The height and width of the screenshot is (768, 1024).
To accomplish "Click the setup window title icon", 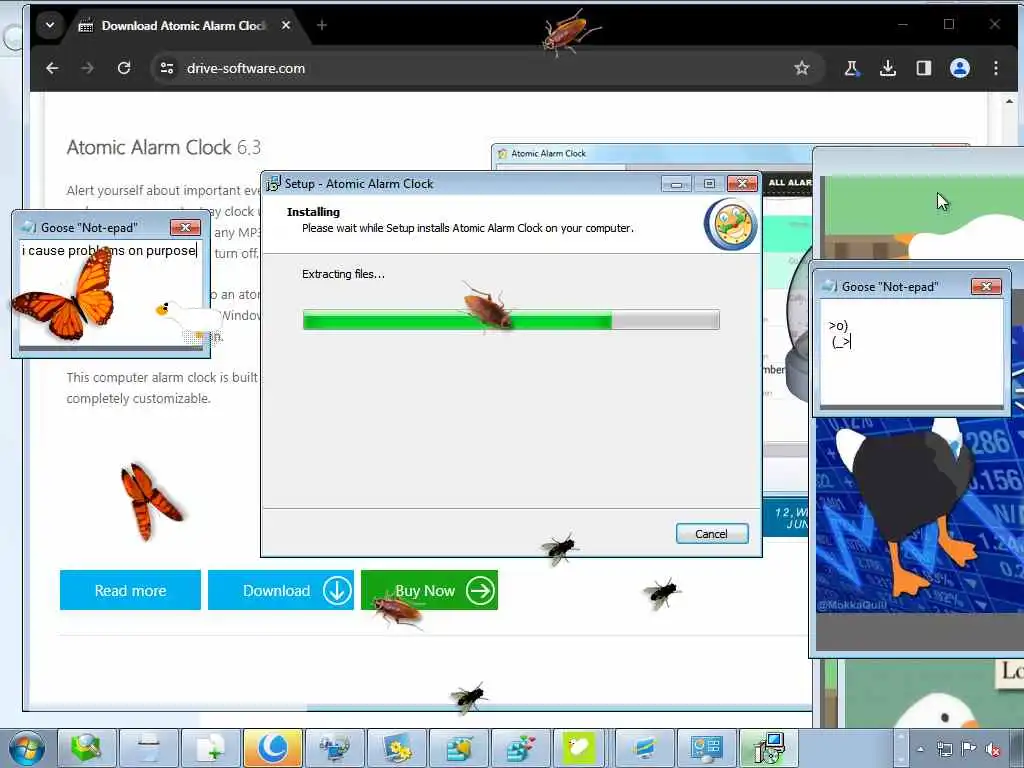I will tap(273, 184).
